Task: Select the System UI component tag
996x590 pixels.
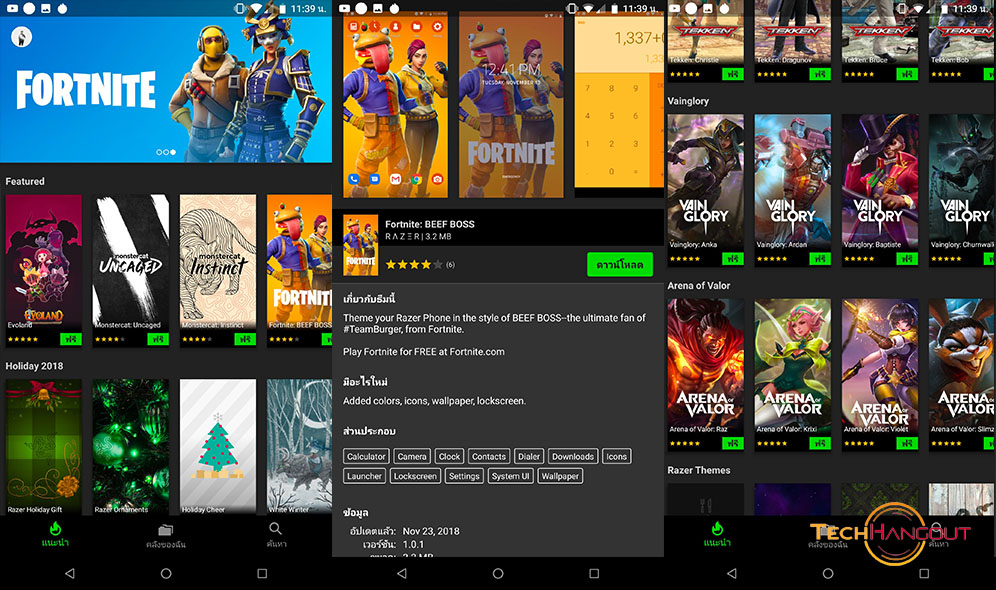Action: tap(510, 476)
